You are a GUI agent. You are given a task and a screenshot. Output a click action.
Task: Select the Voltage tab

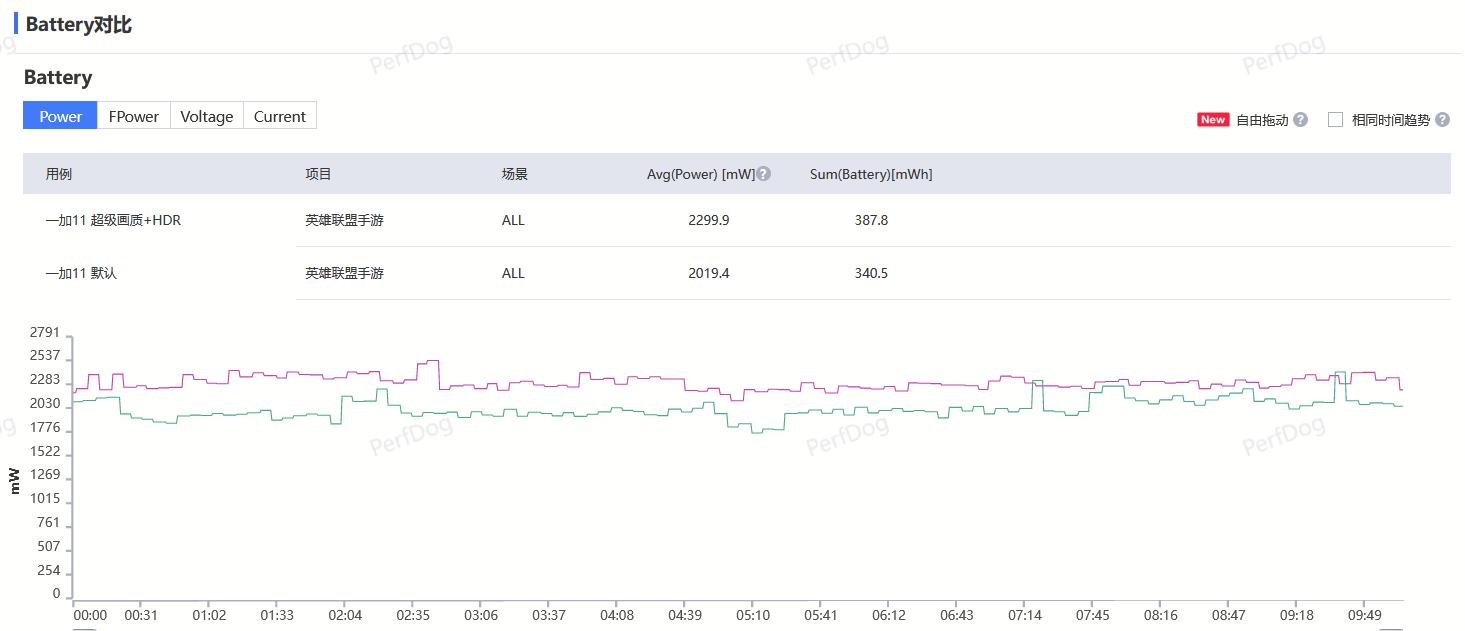[207, 116]
